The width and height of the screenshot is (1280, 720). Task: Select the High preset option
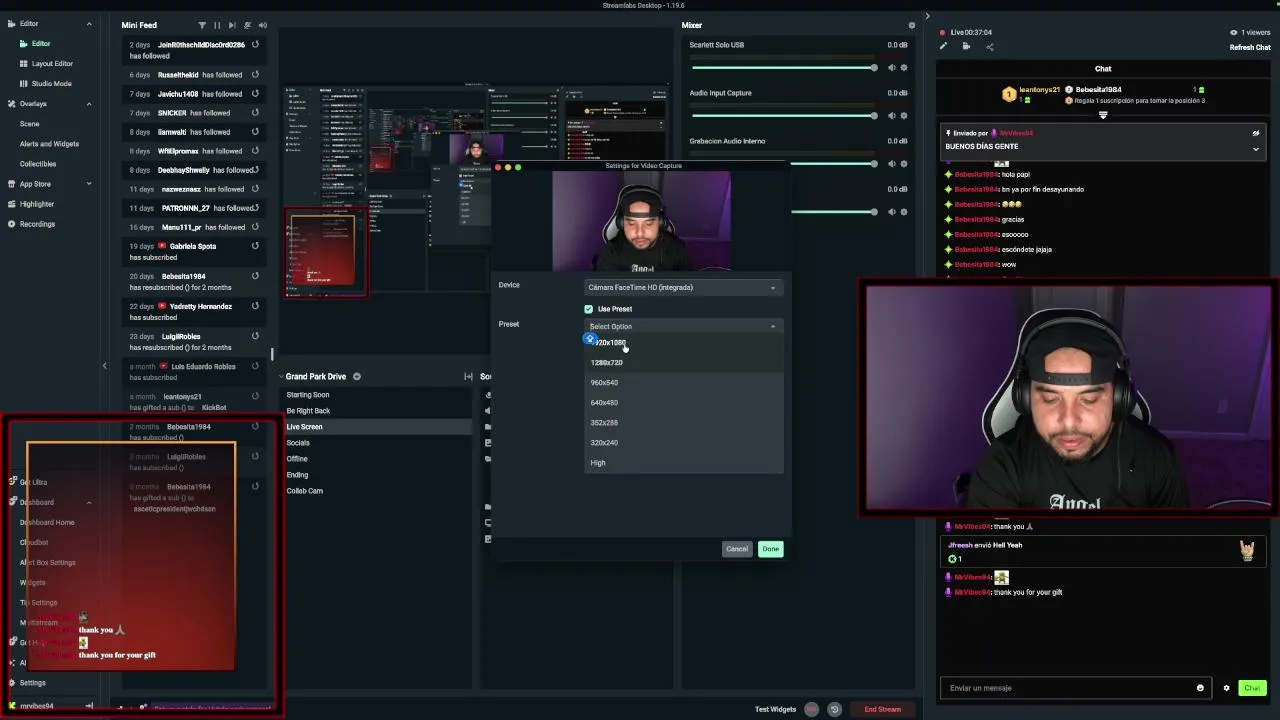[683, 463]
